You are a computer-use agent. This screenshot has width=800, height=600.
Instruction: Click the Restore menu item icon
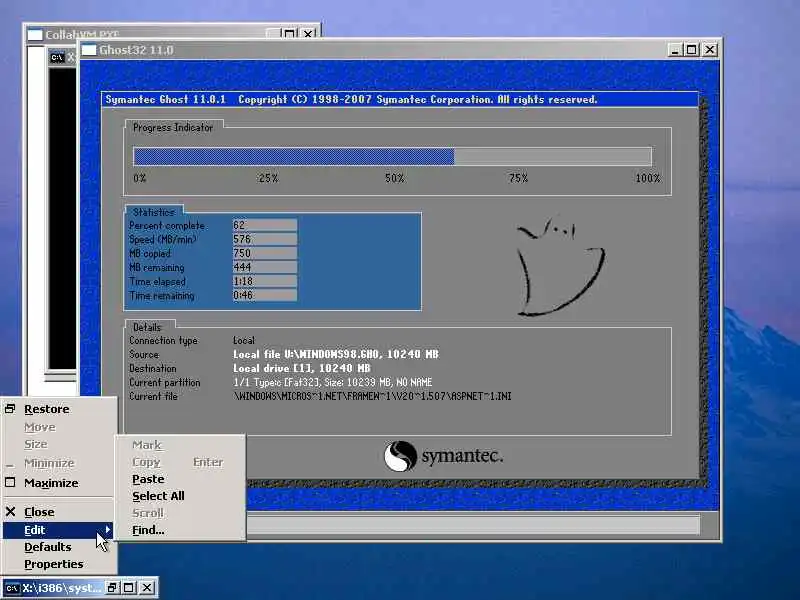pyautogui.click(x=10, y=409)
